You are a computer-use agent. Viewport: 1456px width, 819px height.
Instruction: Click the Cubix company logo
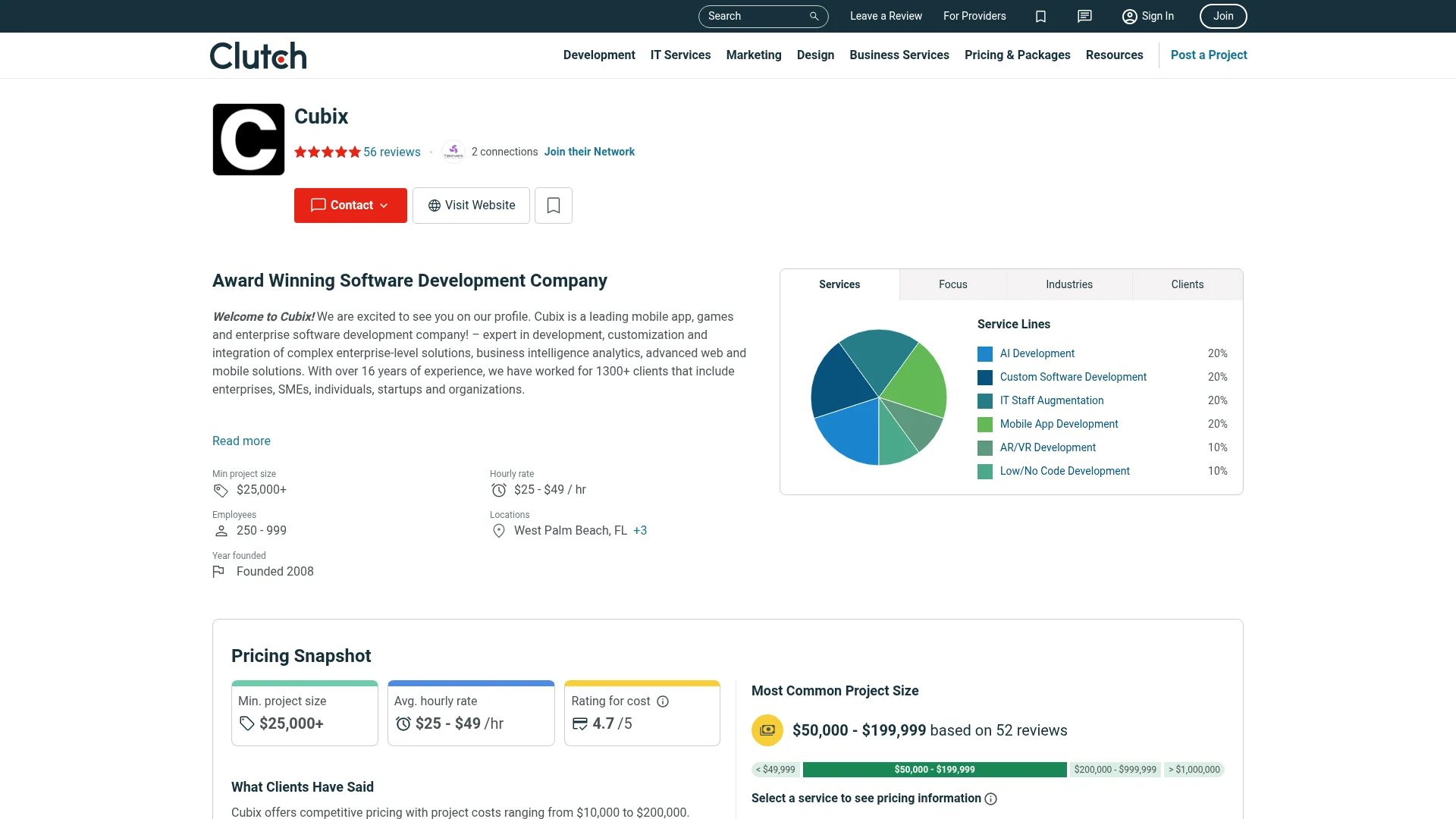click(x=249, y=140)
